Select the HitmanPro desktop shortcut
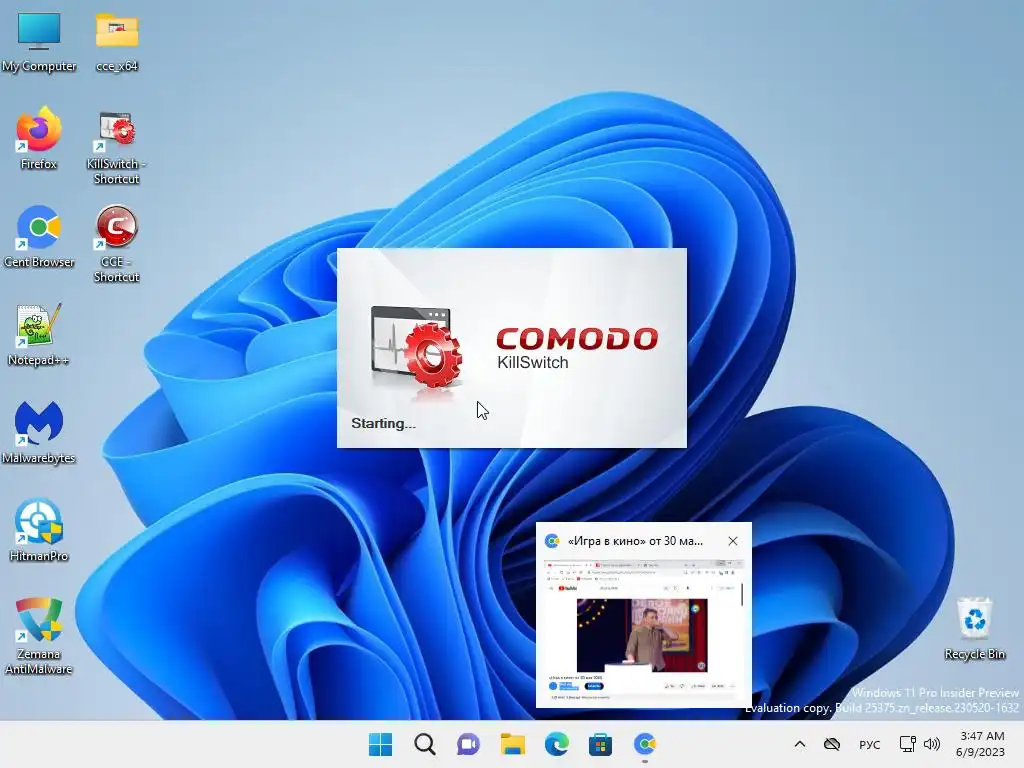 tap(39, 530)
